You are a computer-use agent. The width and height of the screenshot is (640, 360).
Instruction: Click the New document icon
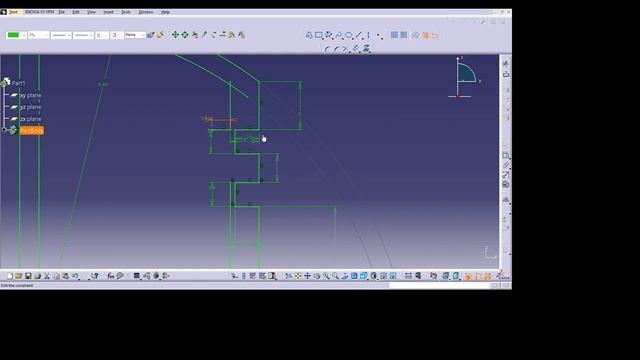point(9,276)
